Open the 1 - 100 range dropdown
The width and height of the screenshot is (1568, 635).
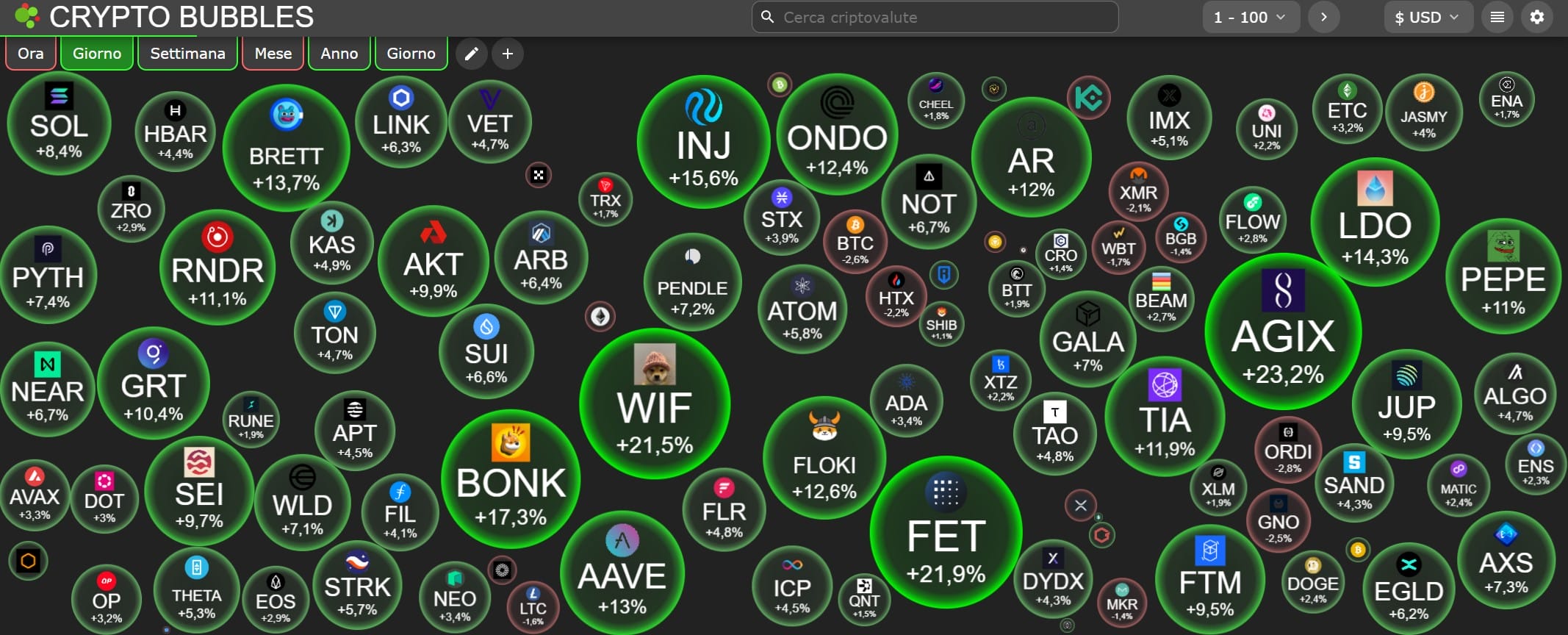coord(1251,17)
